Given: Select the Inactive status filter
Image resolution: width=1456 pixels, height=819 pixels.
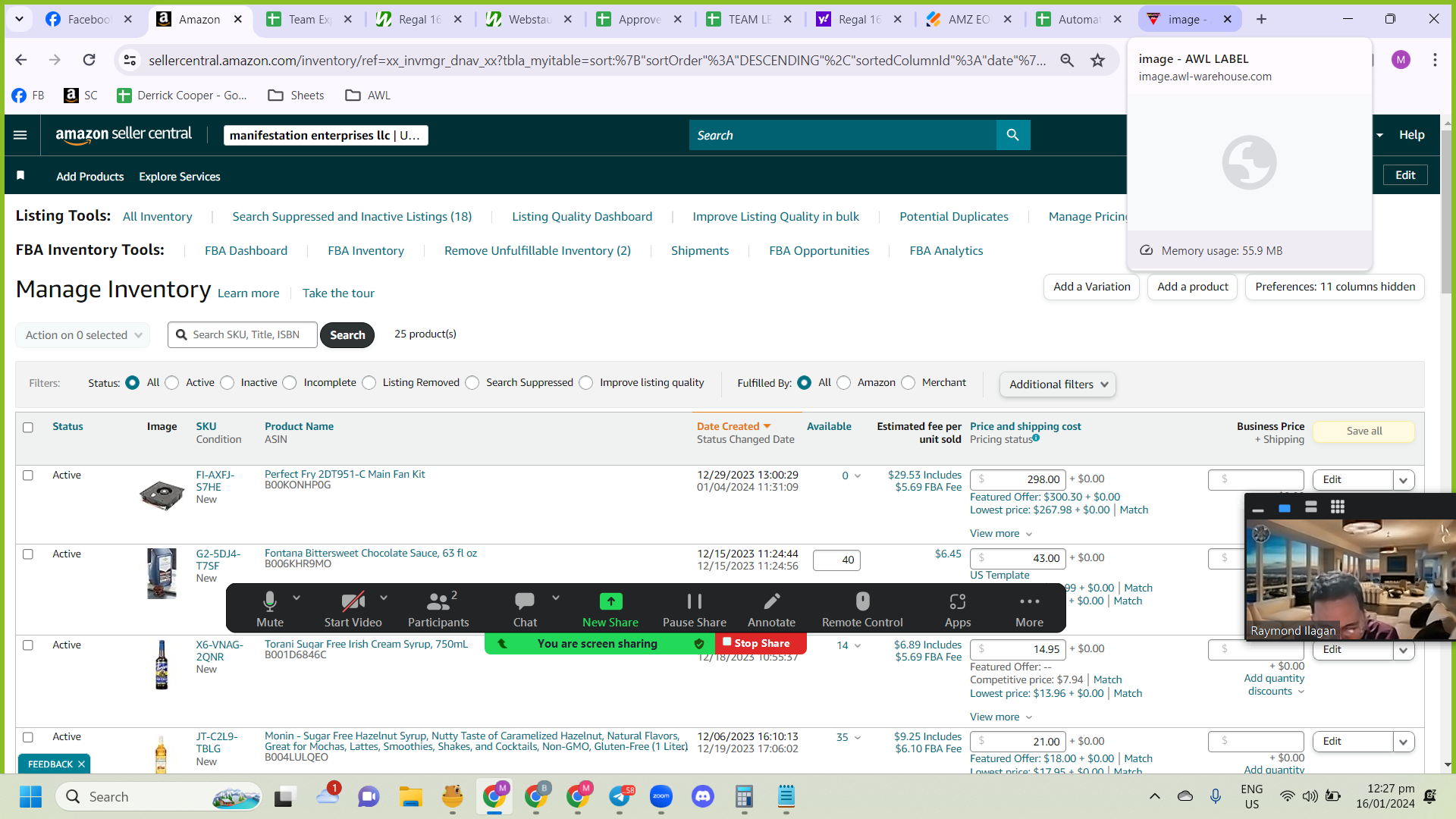Looking at the screenshot, I should click(227, 383).
